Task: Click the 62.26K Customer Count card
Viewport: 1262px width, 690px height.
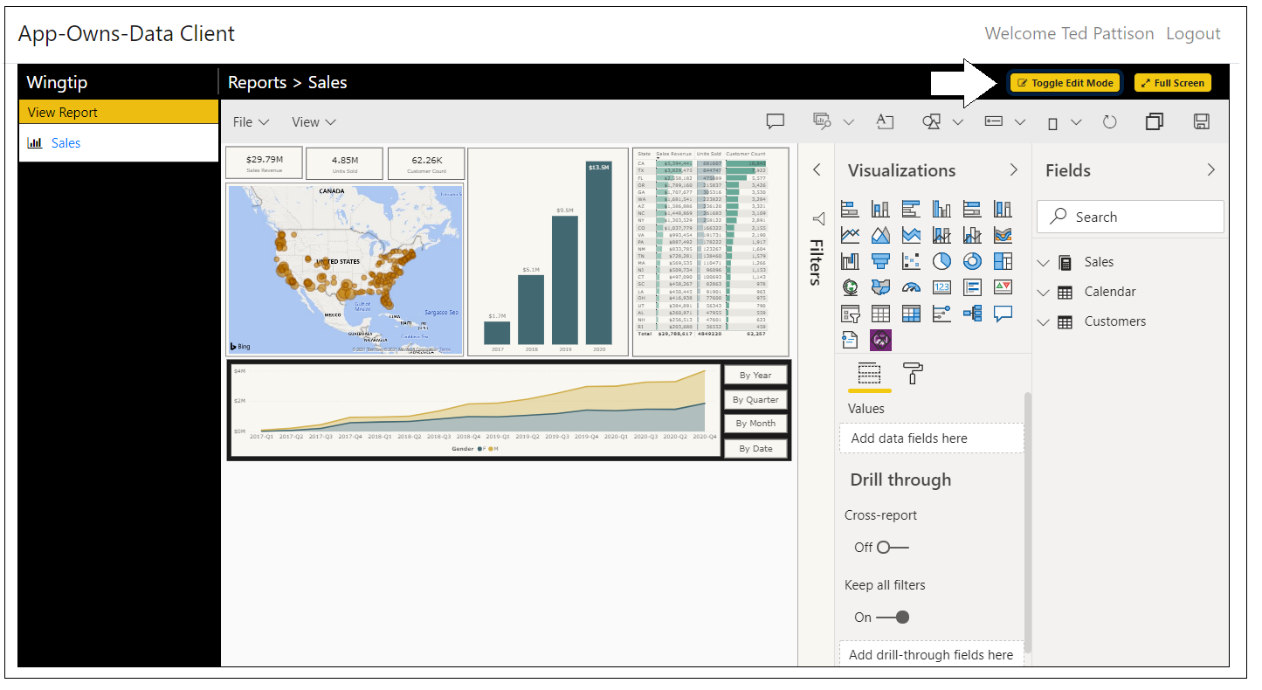Action: pos(426,163)
